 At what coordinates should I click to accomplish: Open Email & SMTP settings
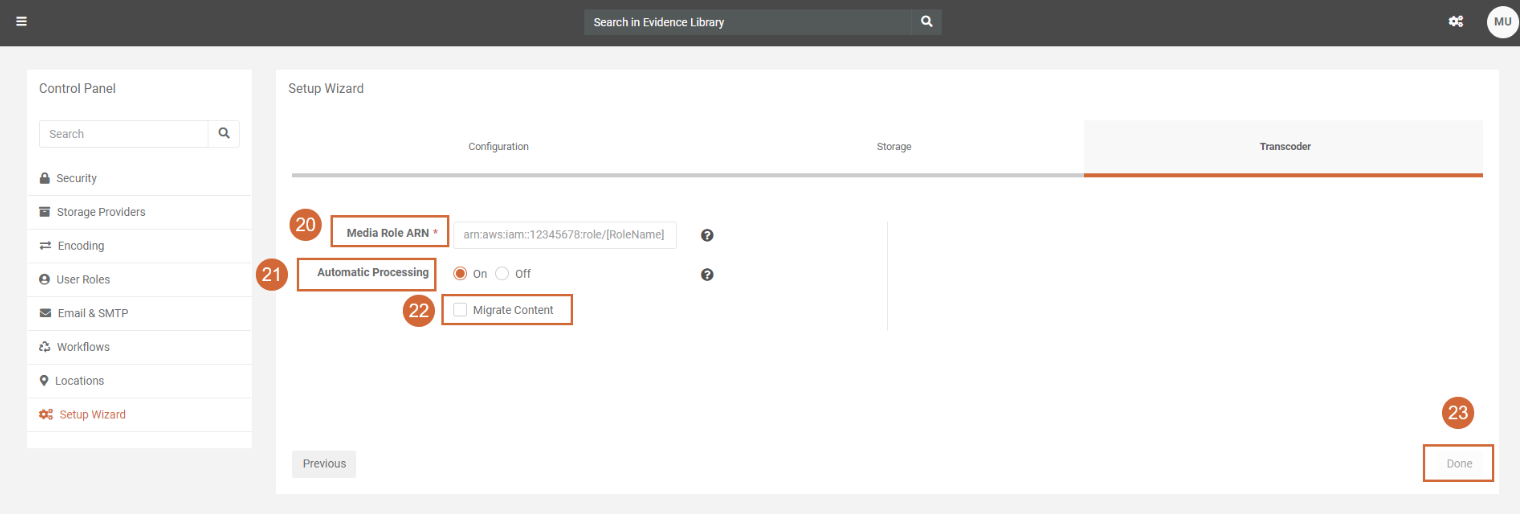tap(92, 313)
